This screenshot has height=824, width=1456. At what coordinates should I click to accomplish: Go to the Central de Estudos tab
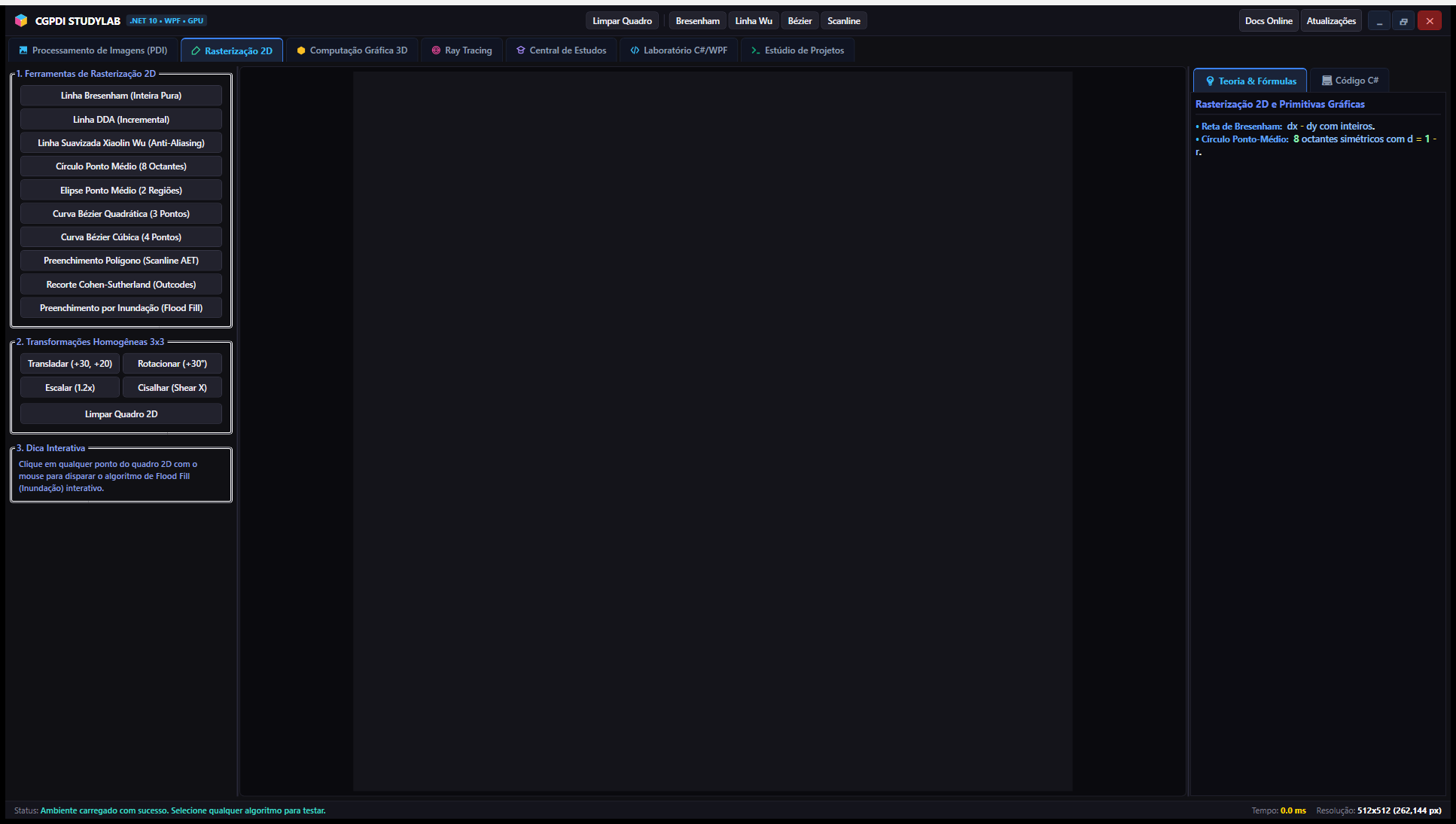561,50
